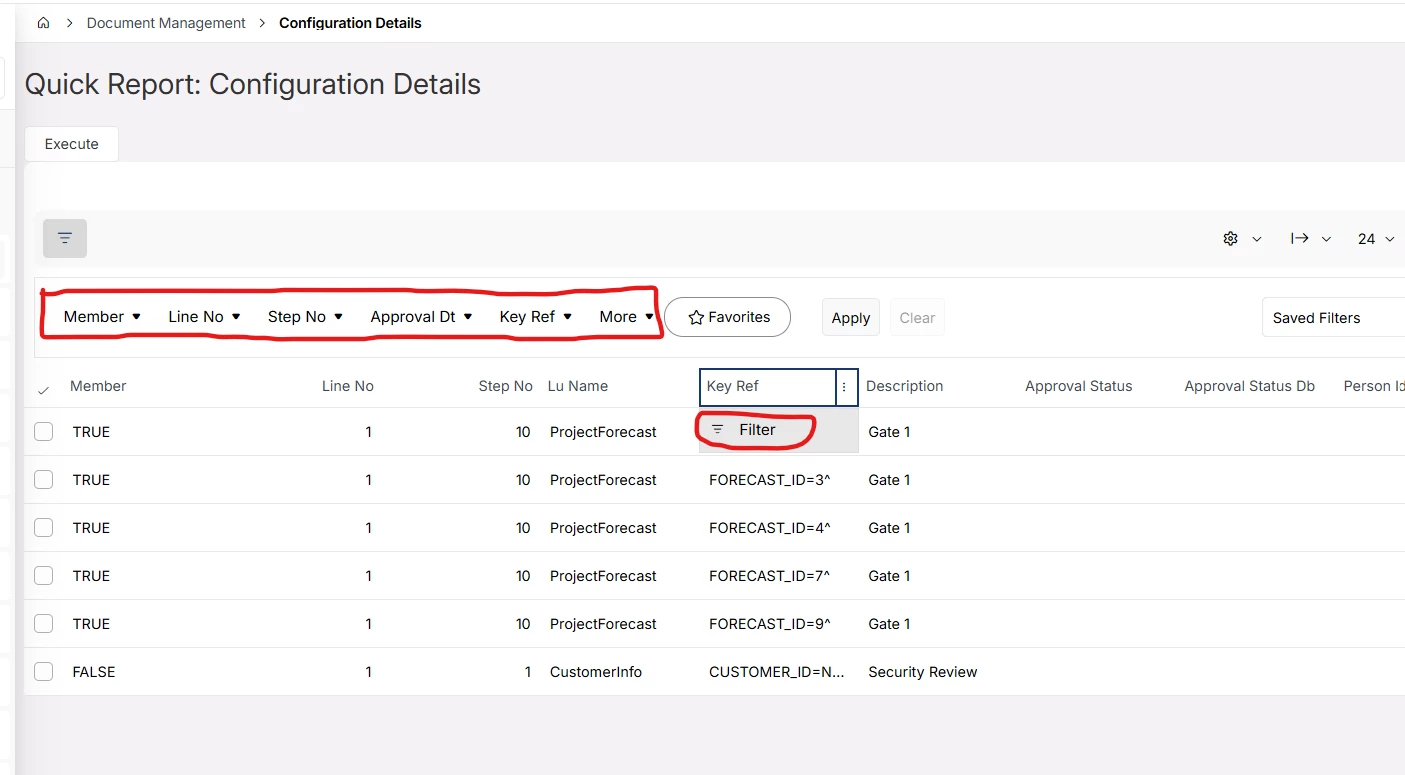Tick the CustomerInfo row checkbox
Screen dimensions: 1405x775
[44, 672]
